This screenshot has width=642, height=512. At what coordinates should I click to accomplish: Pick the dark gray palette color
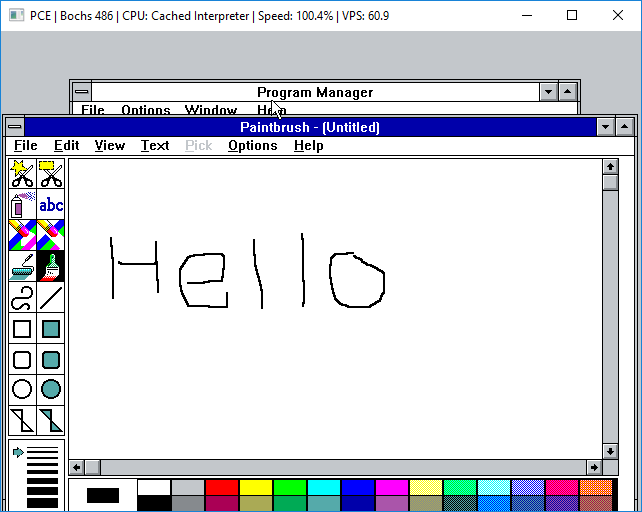(188, 503)
